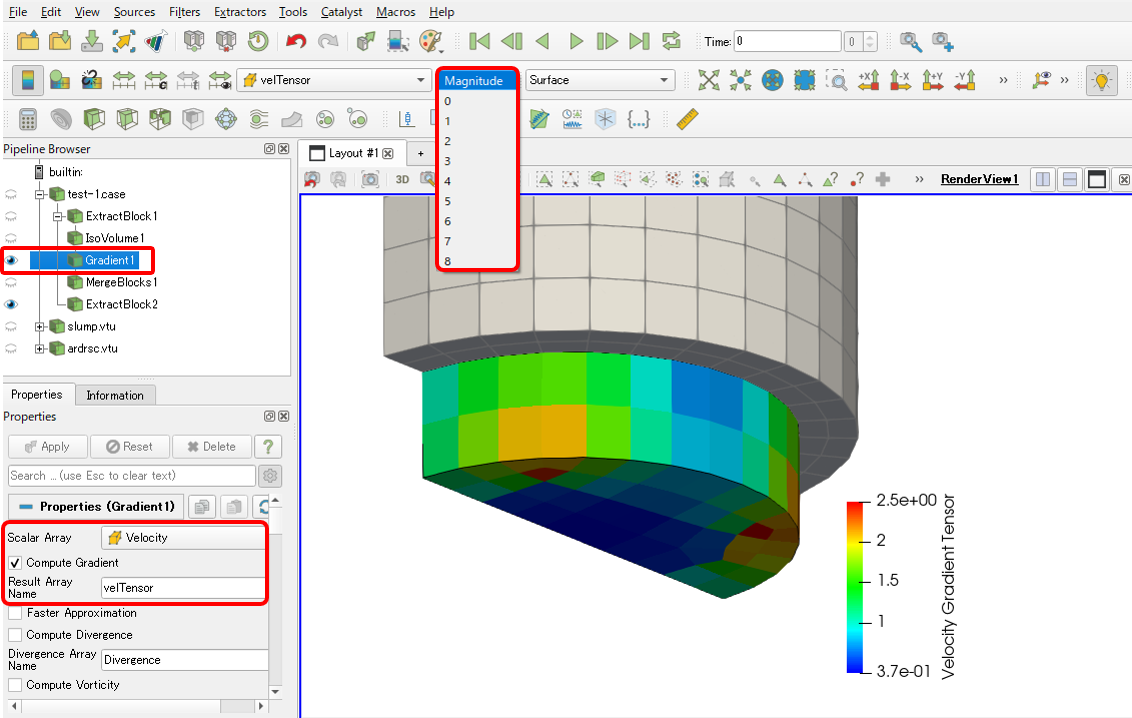Expand the slump.vtu tree node

point(40,326)
